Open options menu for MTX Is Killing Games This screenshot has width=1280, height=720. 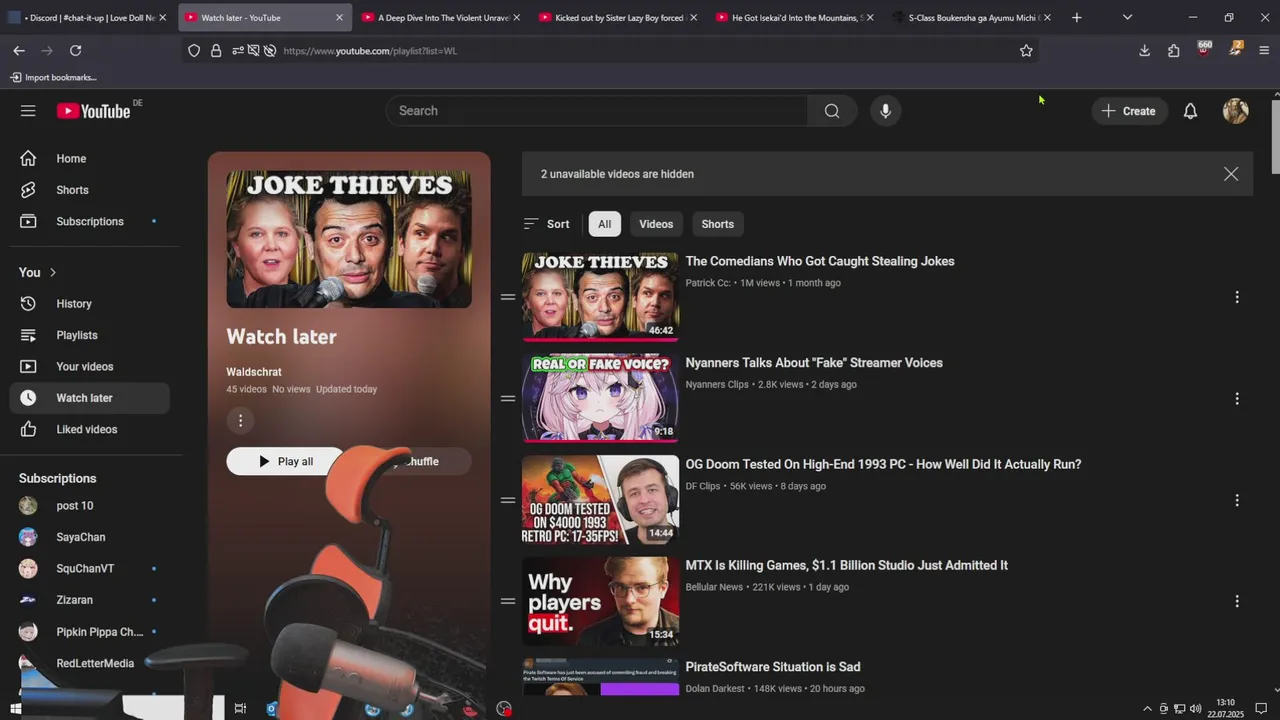tap(1237, 601)
